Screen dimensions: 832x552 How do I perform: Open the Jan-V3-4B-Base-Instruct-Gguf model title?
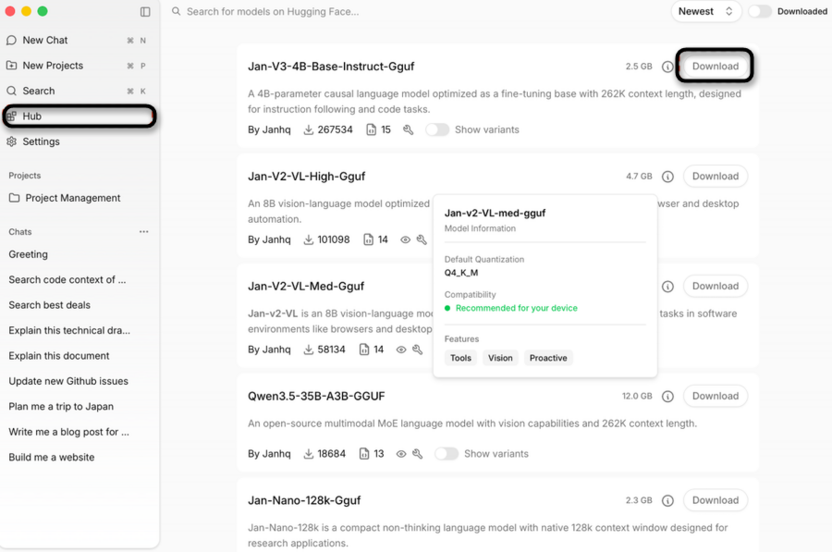(x=331, y=66)
